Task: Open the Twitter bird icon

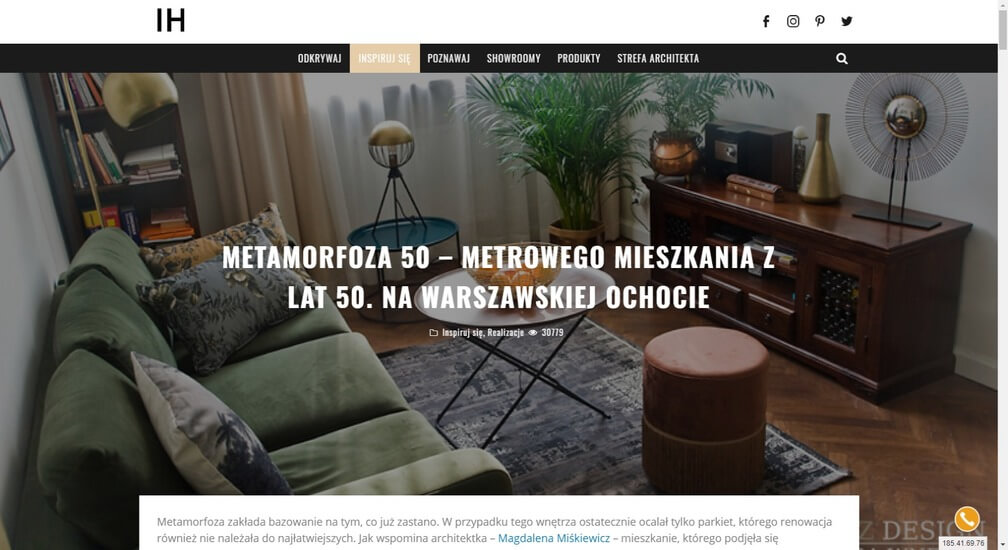Action: click(847, 21)
